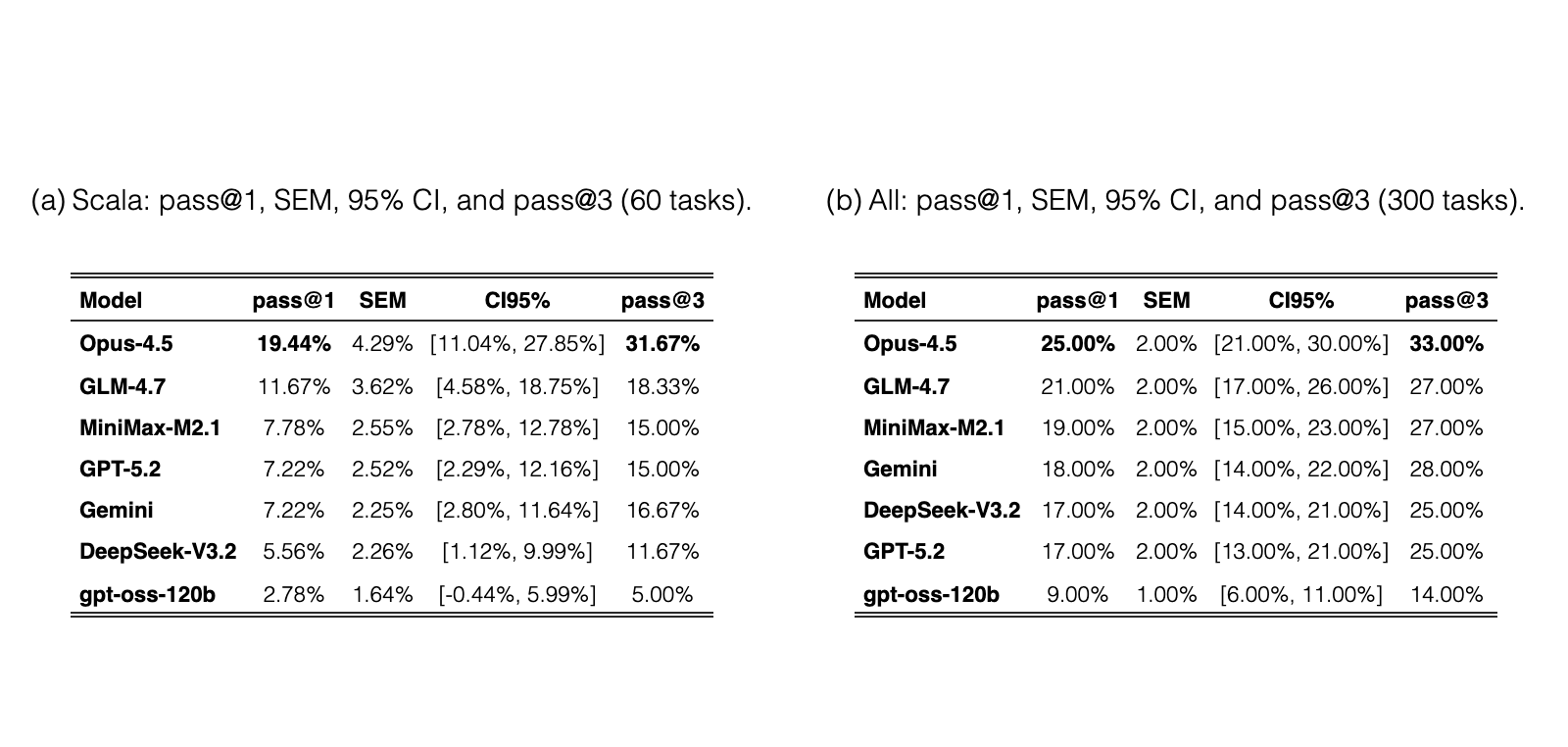Click the [6.00%, 11.00%] interval cell
The height and width of the screenshot is (747, 1568).
pos(1301,595)
